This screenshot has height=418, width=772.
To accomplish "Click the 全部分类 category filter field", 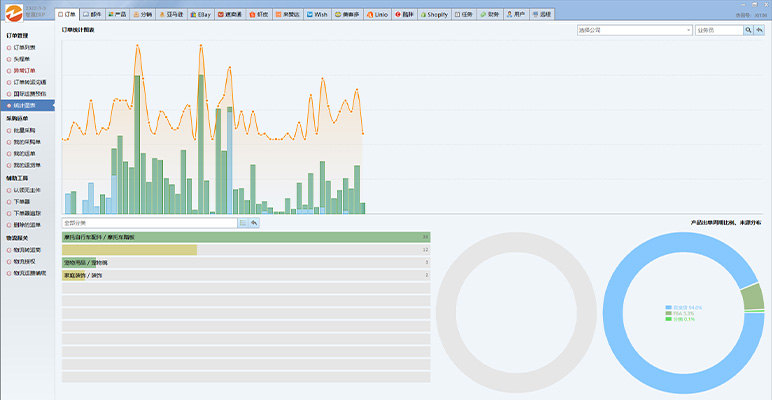I will coord(148,223).
